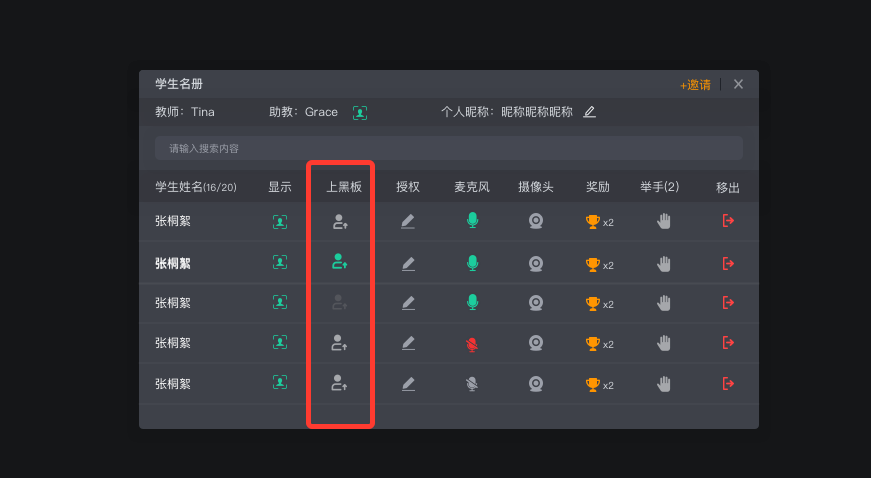Viewport: 871px width, 478px height.
Task: Click the 举手(2) column header
Action: point(659,187)
